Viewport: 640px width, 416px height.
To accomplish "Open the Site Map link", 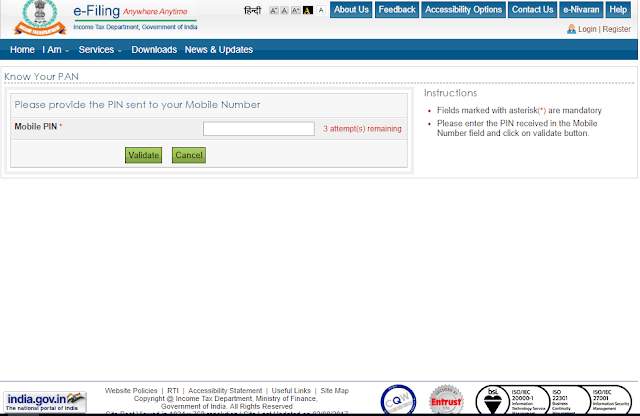I will click(334, 391).
